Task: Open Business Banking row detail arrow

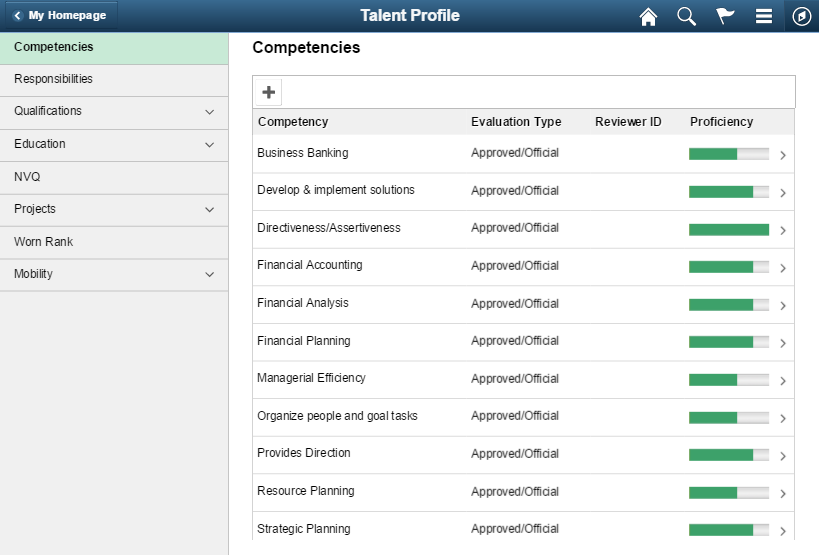Action: click(782, 155)
